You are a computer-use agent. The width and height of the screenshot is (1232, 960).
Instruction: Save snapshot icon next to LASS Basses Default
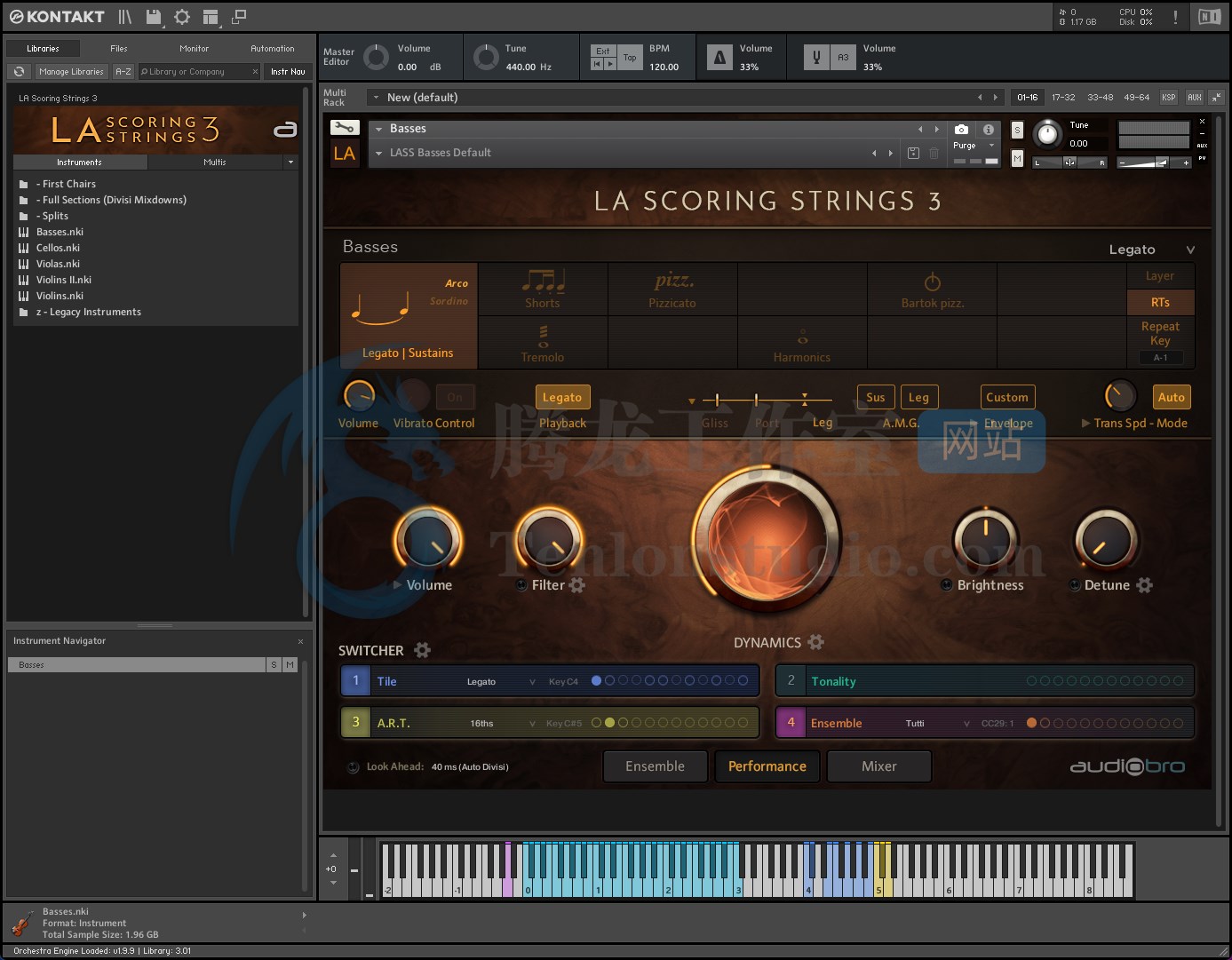pos(913,153)
